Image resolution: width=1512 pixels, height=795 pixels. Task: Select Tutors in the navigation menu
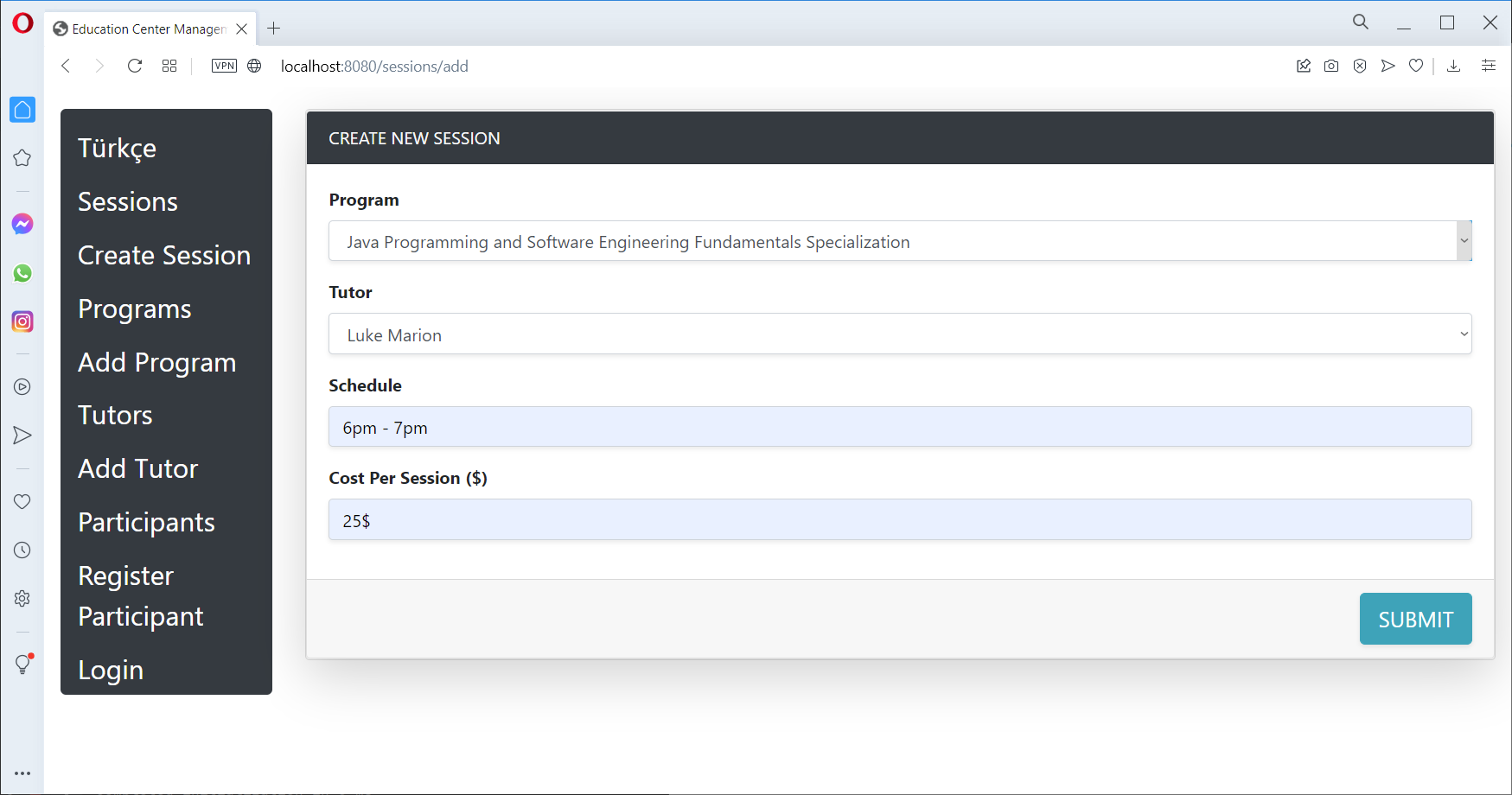point(115,415)
